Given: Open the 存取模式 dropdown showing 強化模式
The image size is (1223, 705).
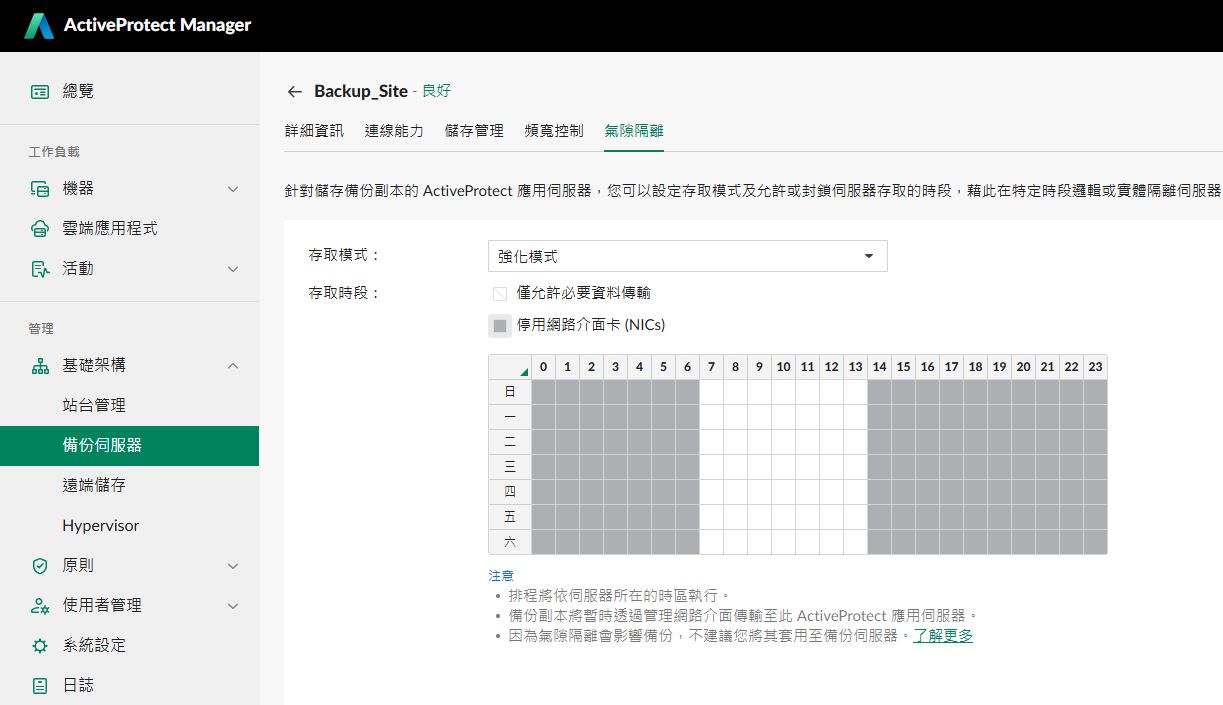Looking at the screenshot, I should click(x=687, y=256).
